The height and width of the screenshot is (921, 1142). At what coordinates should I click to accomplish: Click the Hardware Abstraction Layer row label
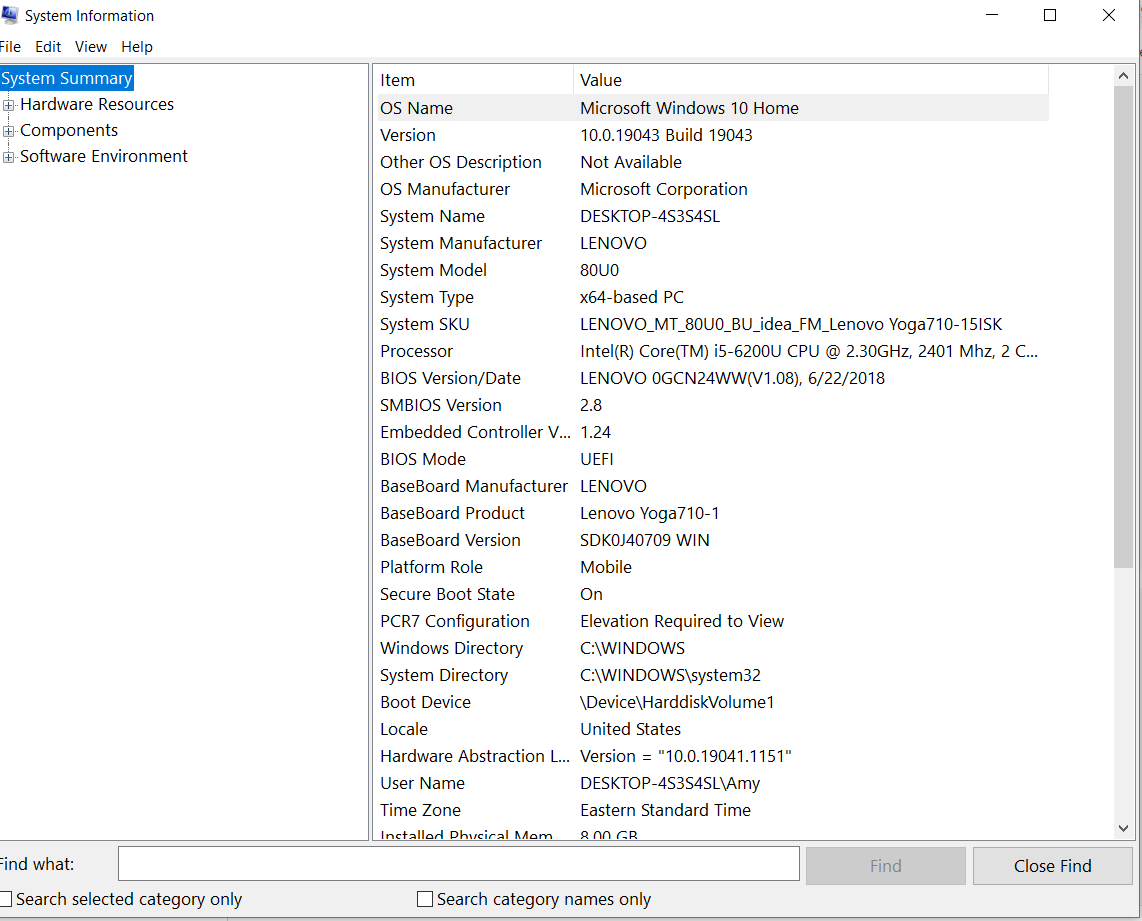[x=475, y=756]
